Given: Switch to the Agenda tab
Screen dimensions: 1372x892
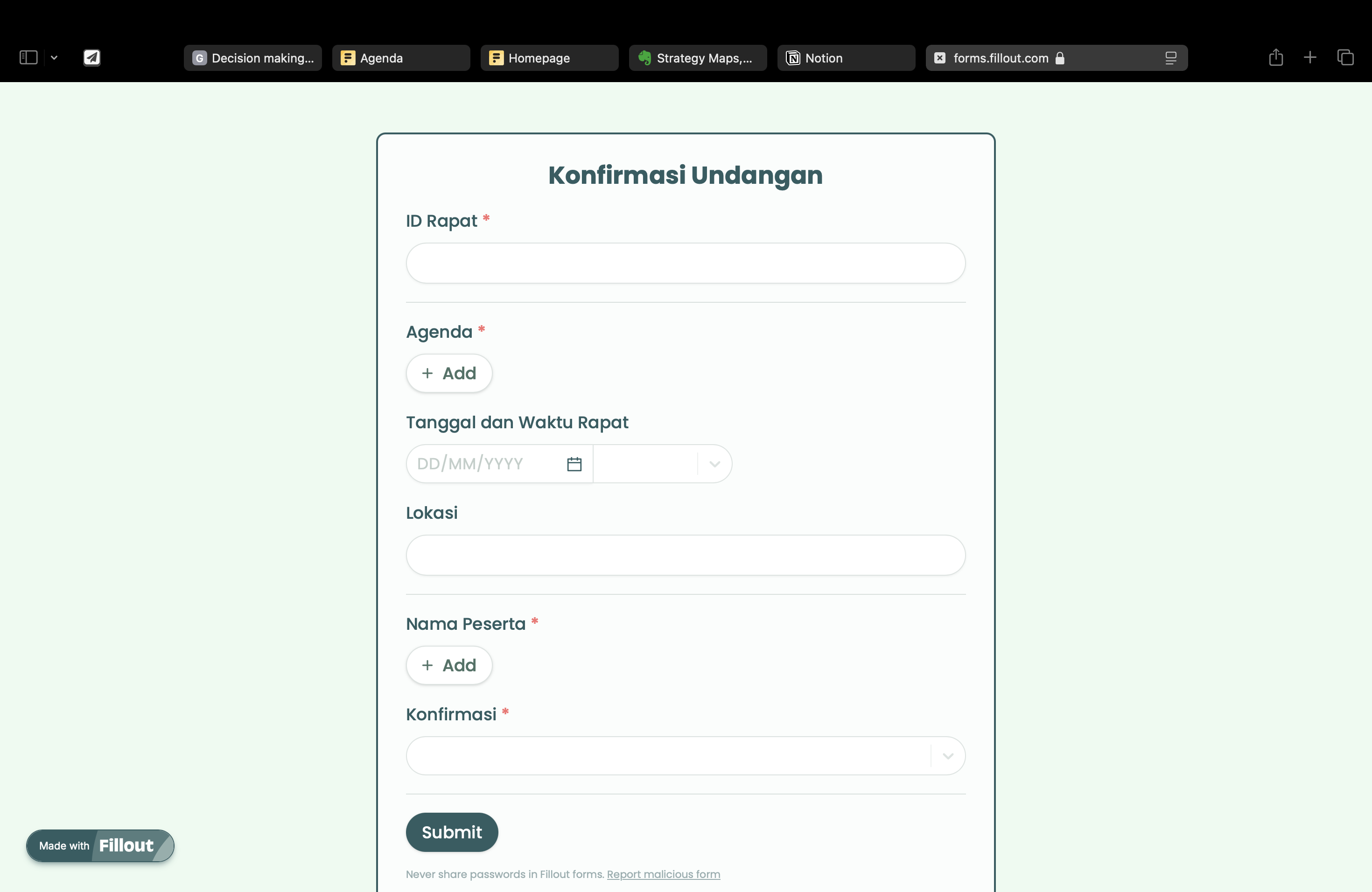Looking at the screenshot, I should (401, 58).
